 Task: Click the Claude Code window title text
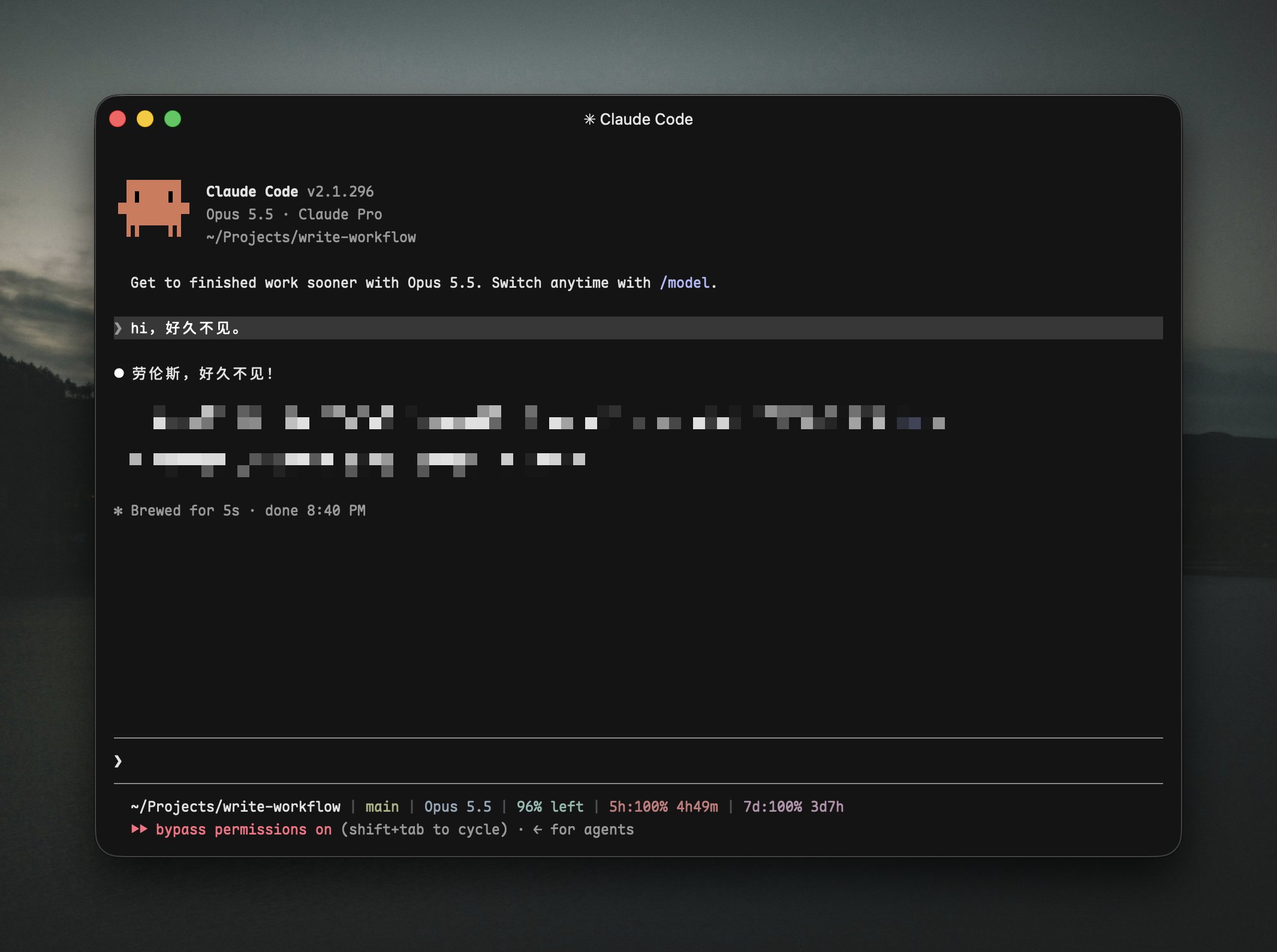pos(646,119)
